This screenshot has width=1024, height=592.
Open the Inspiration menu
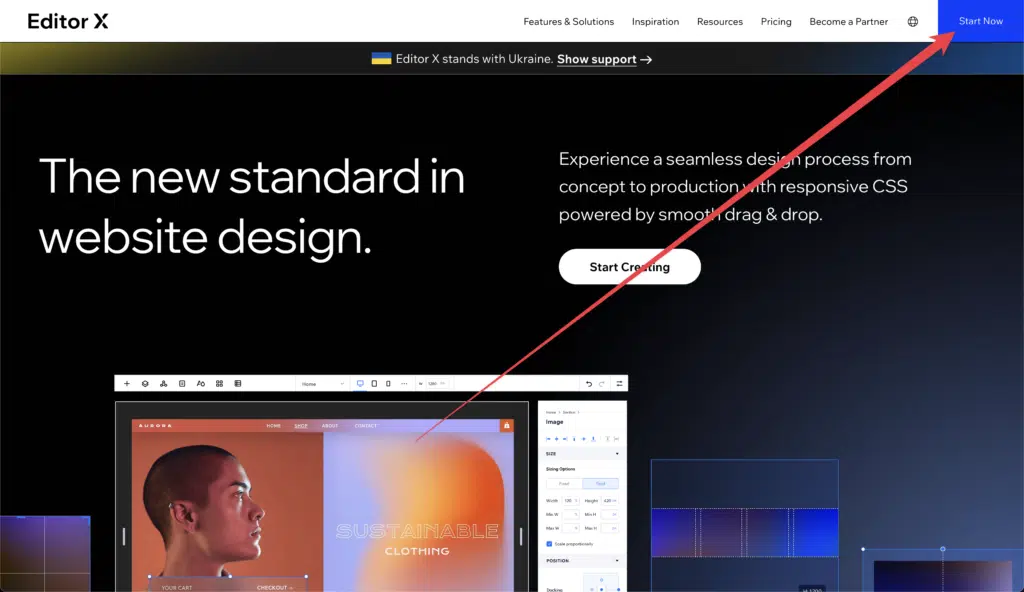click(x=655, y=22)
